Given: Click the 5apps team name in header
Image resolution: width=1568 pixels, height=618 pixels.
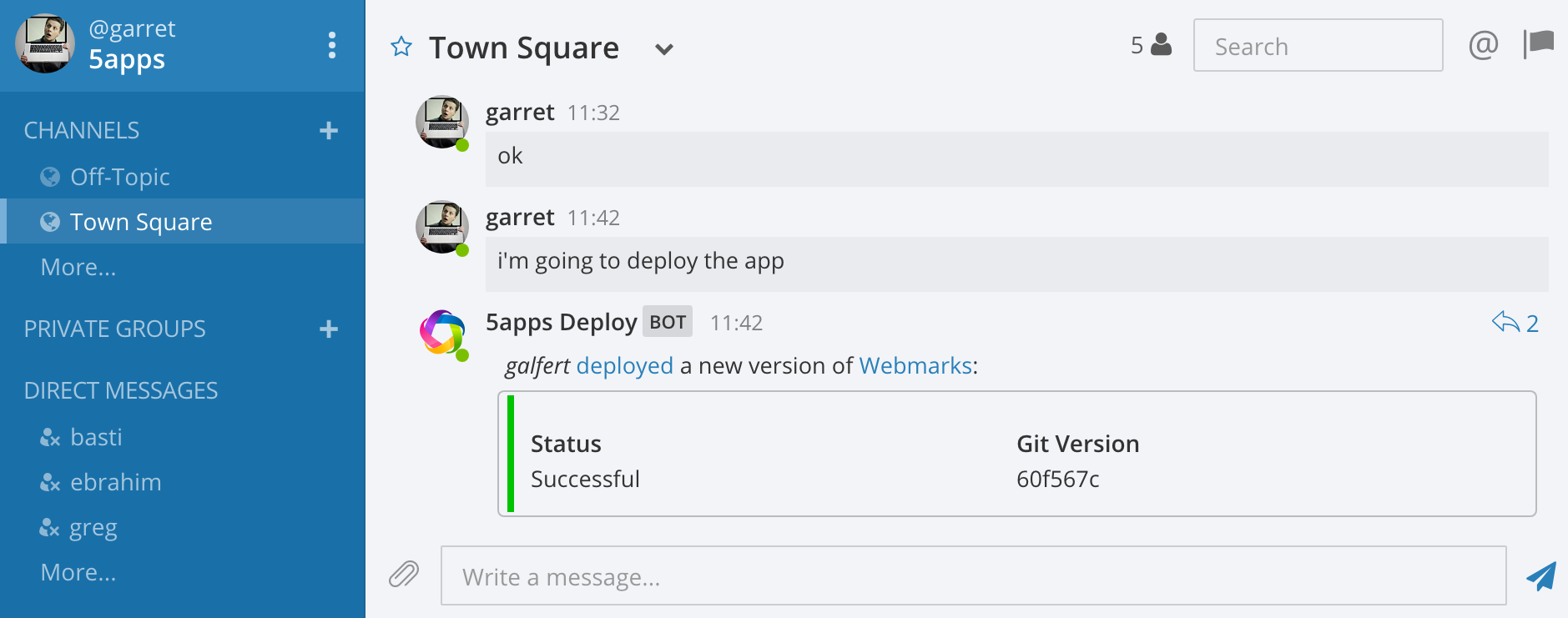Looking at the screenshot, I should (x=127, y=60).
